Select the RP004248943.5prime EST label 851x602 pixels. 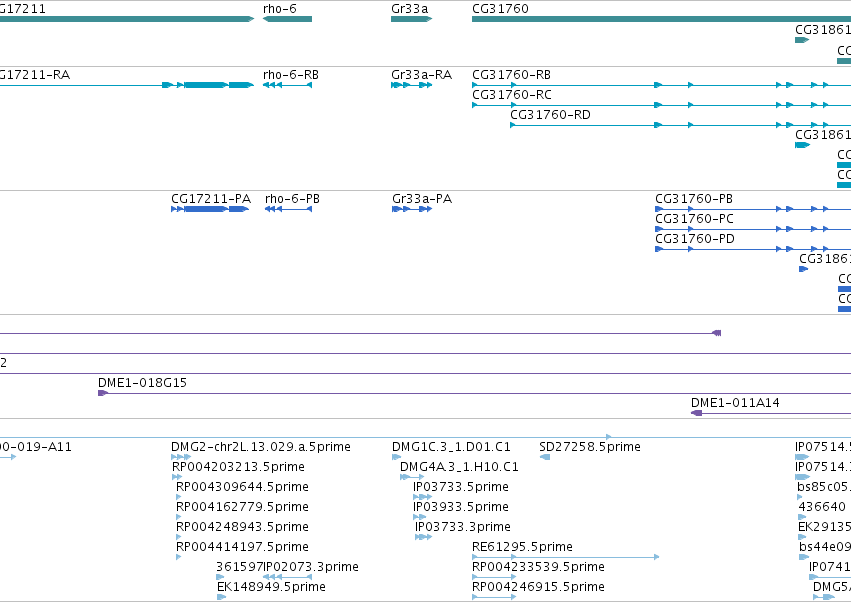pos(242,528)
